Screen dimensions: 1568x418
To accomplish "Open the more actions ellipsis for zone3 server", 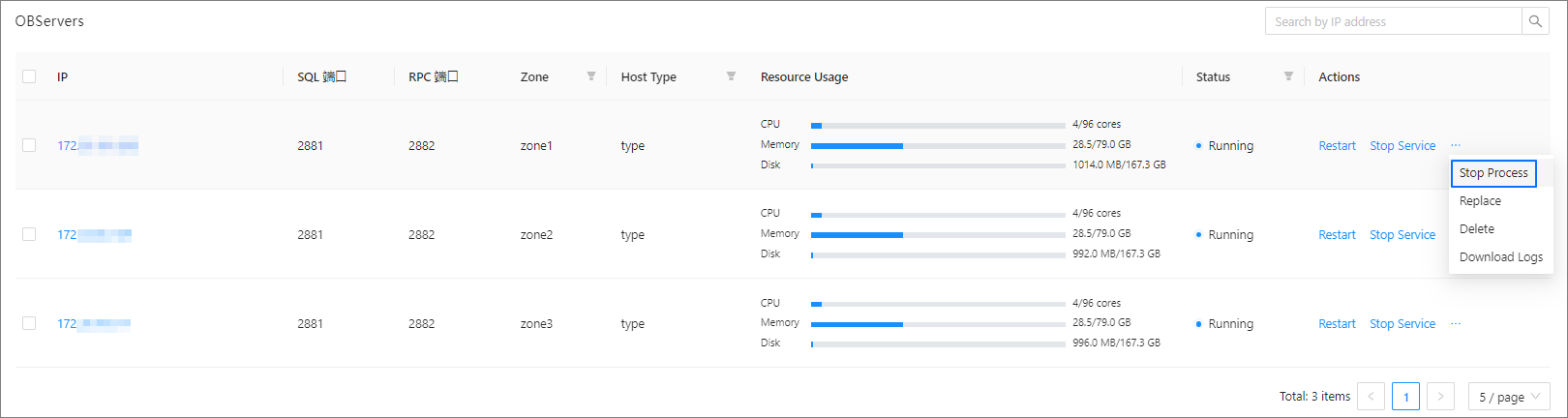I will pos(1456,324).
